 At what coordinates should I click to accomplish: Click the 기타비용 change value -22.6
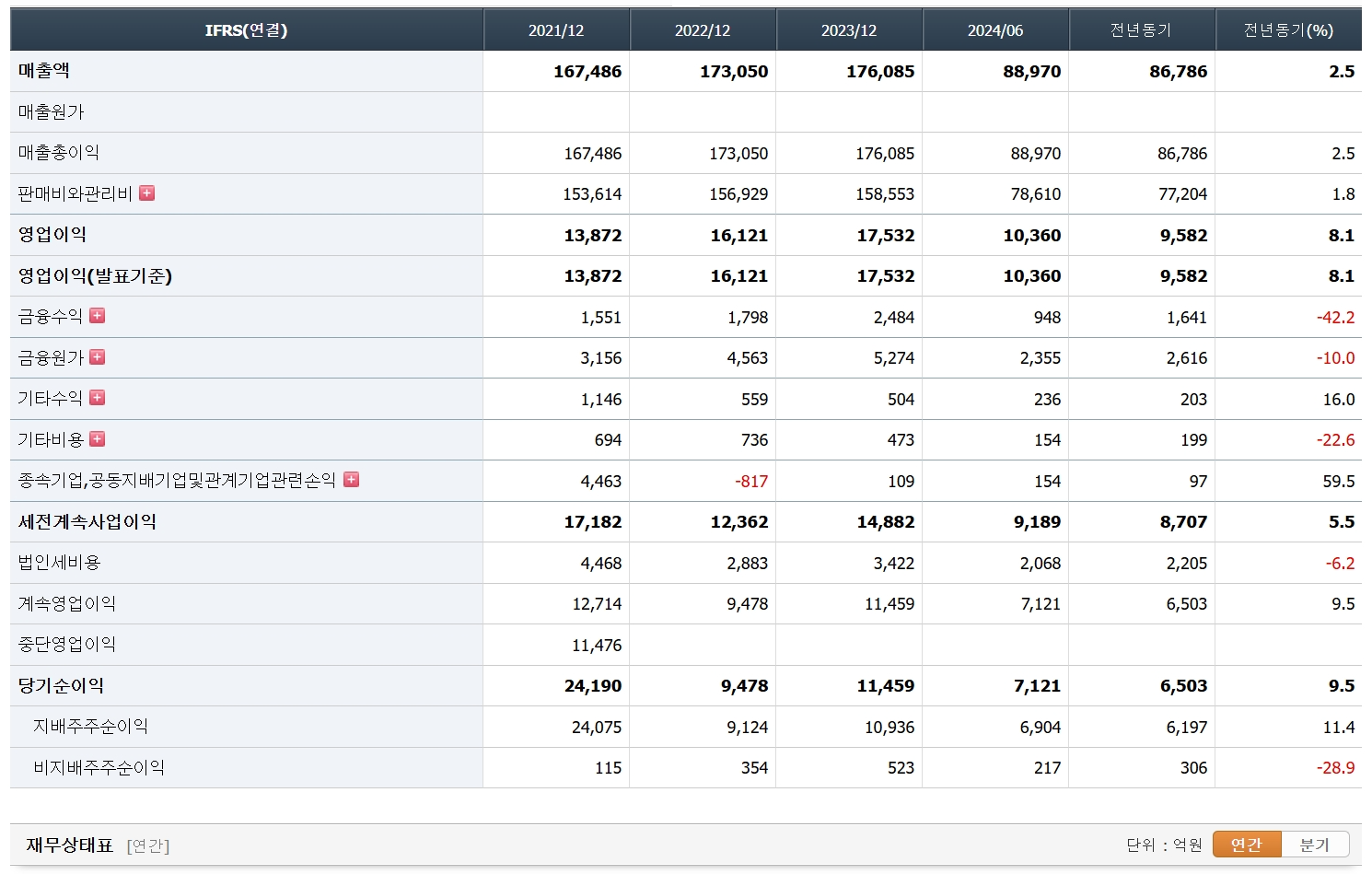(x=1336, y=440)
